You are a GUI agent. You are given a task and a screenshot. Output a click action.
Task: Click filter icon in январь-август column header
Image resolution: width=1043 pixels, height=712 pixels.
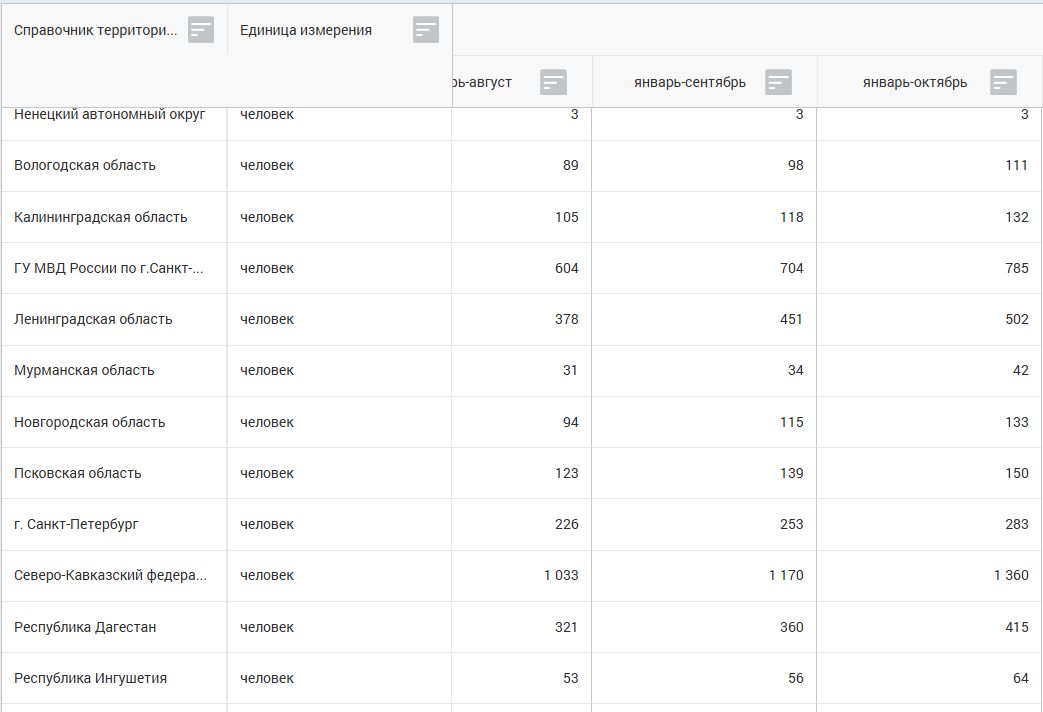pyautogui.click(x=553, y=82)
